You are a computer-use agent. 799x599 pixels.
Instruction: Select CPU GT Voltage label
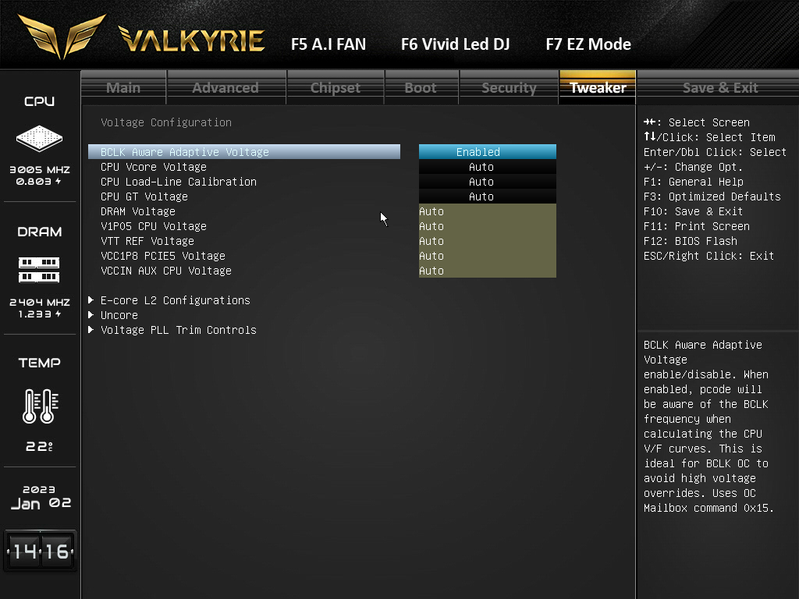(144, 197)
